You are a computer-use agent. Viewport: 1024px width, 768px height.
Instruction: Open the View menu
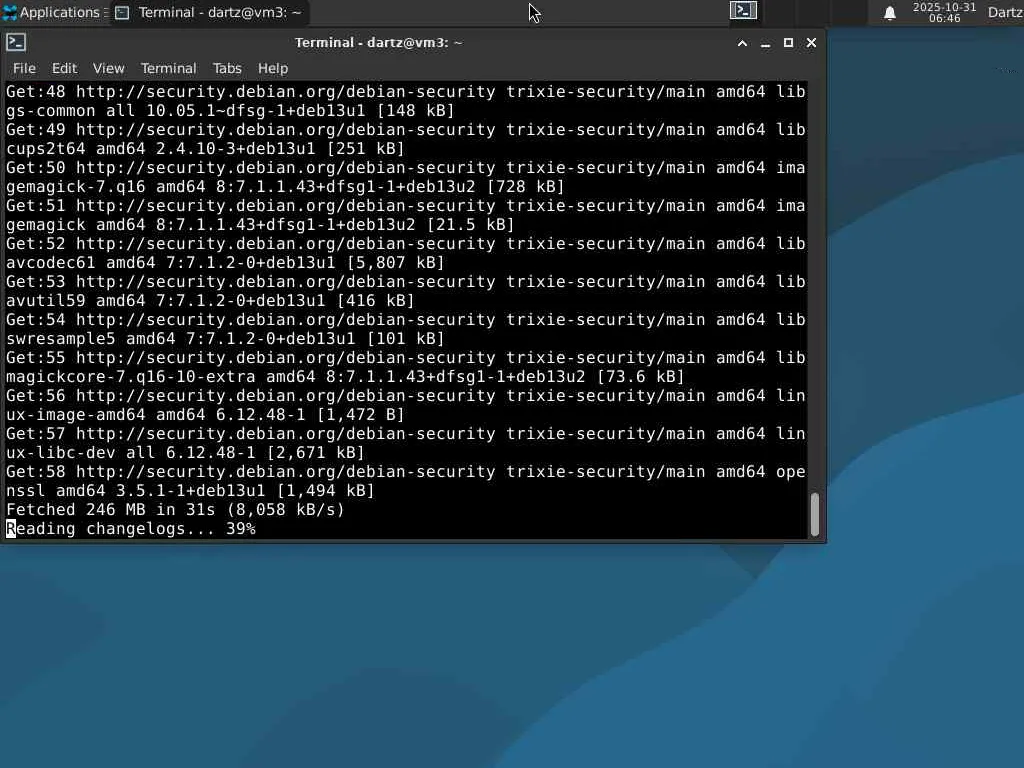tap(108, 68)
